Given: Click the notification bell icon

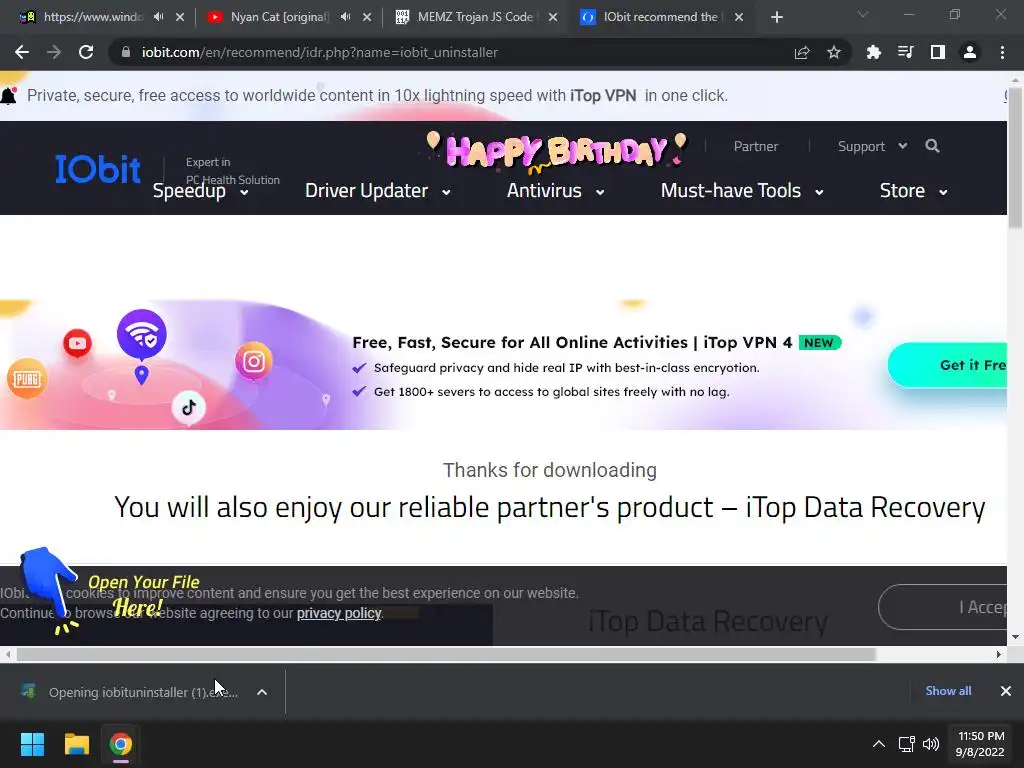Looking at the screenshot, I should 9,95.
